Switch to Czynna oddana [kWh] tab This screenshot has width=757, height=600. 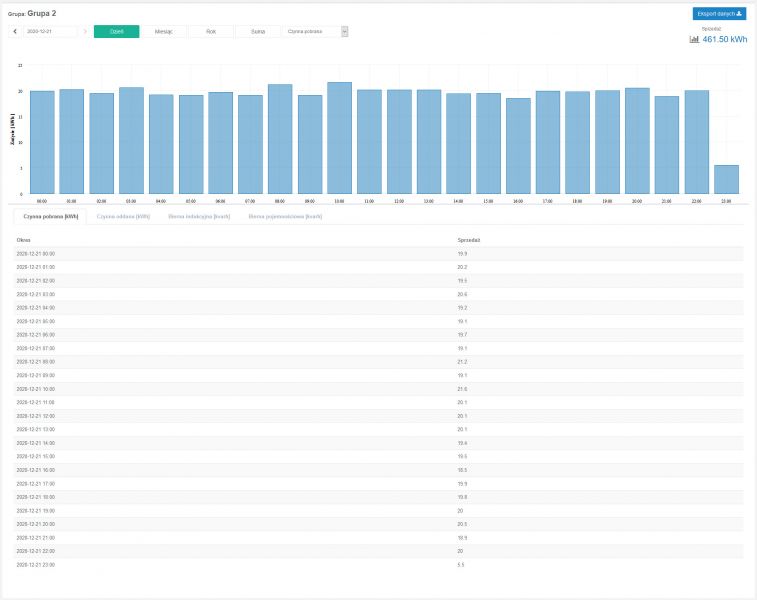123,216
